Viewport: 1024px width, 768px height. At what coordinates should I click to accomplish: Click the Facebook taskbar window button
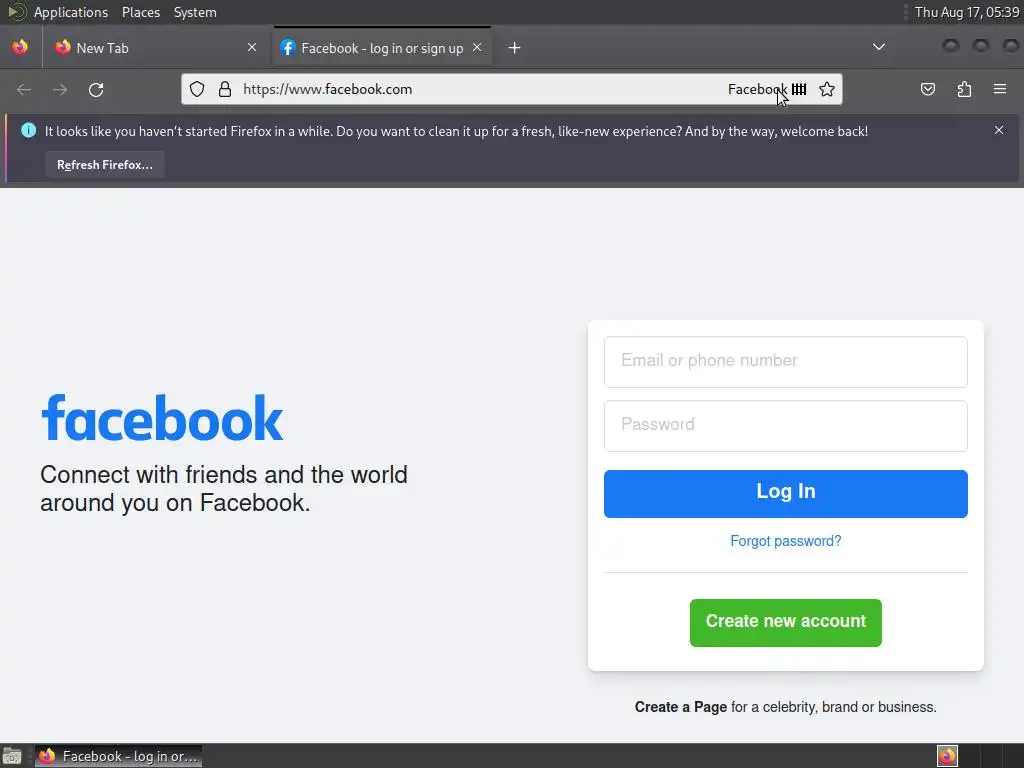pos(118,756)
